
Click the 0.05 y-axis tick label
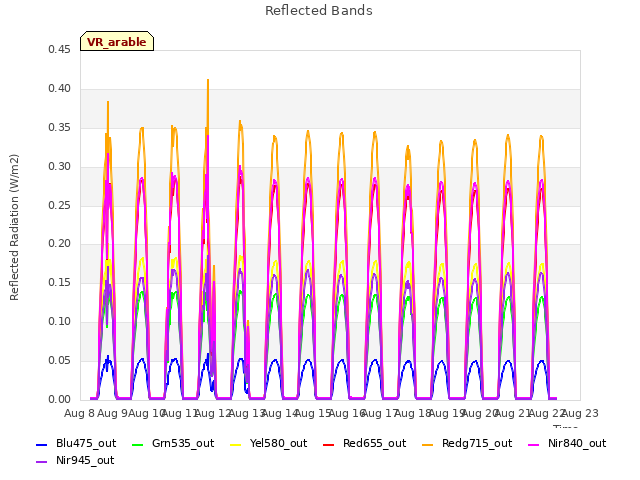[59, 360]
